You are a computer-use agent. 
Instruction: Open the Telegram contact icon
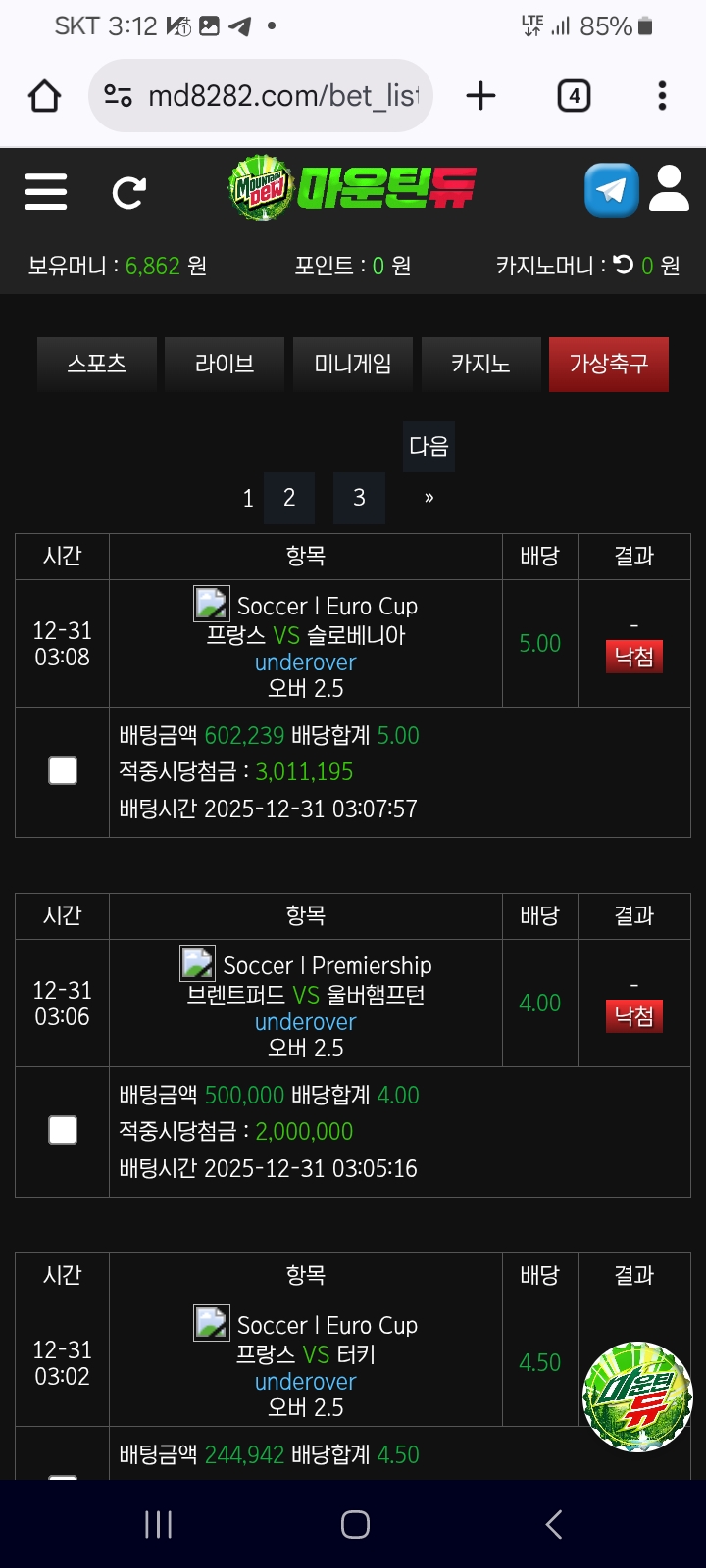pos(611,190)
